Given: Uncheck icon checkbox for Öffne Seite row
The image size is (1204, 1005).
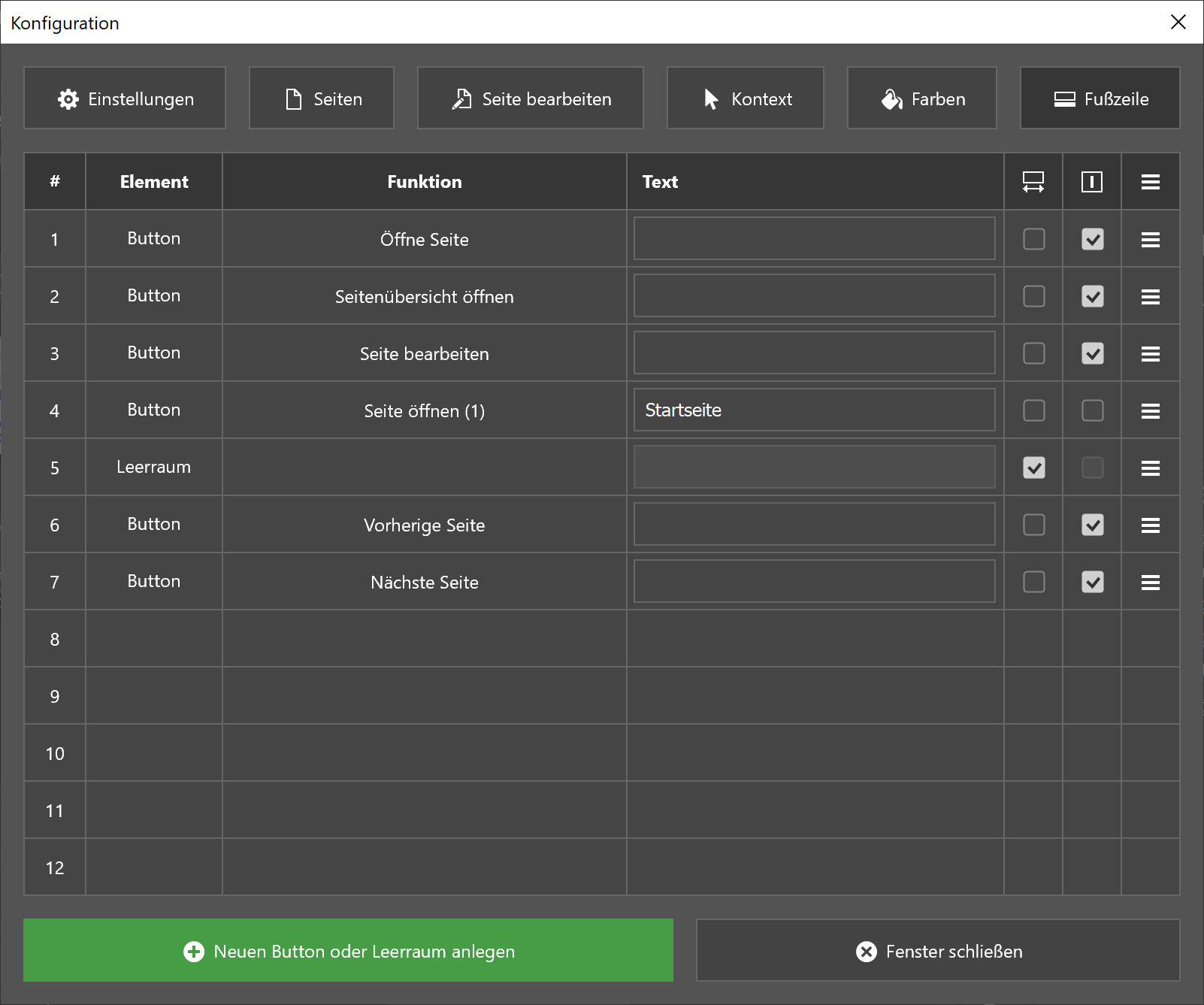Looking at the screenshot, I should coord(1093,239).
